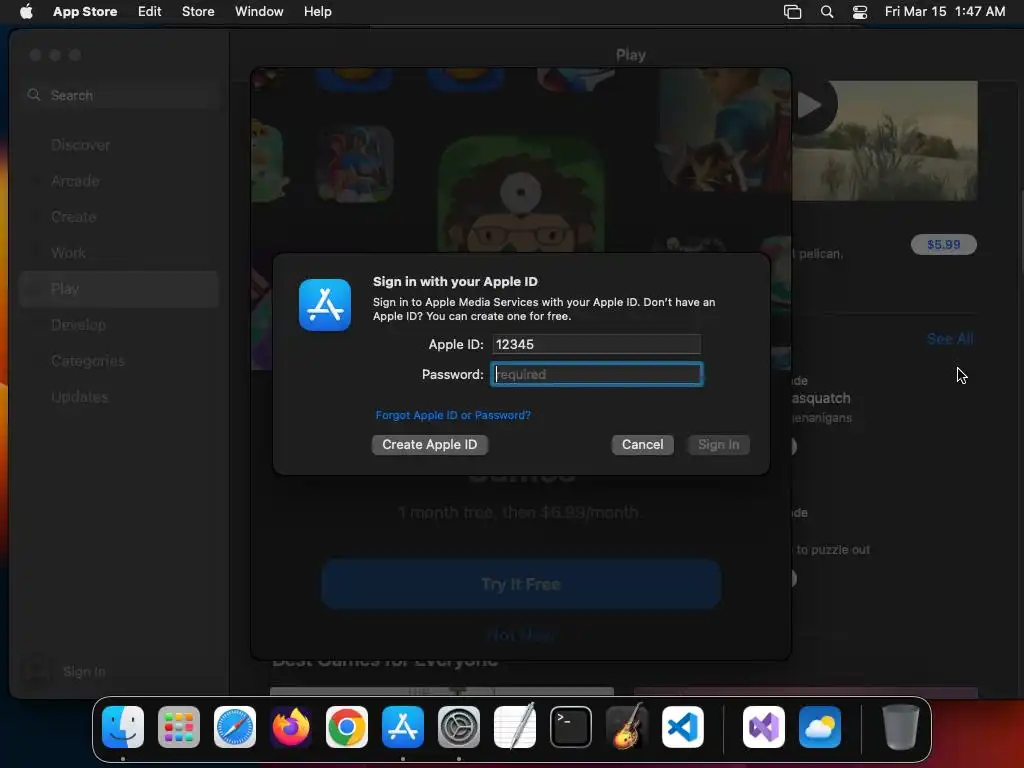Open the Help menu
The width and height of the screenshot is (1024, 768).
[x=317, y=11]
